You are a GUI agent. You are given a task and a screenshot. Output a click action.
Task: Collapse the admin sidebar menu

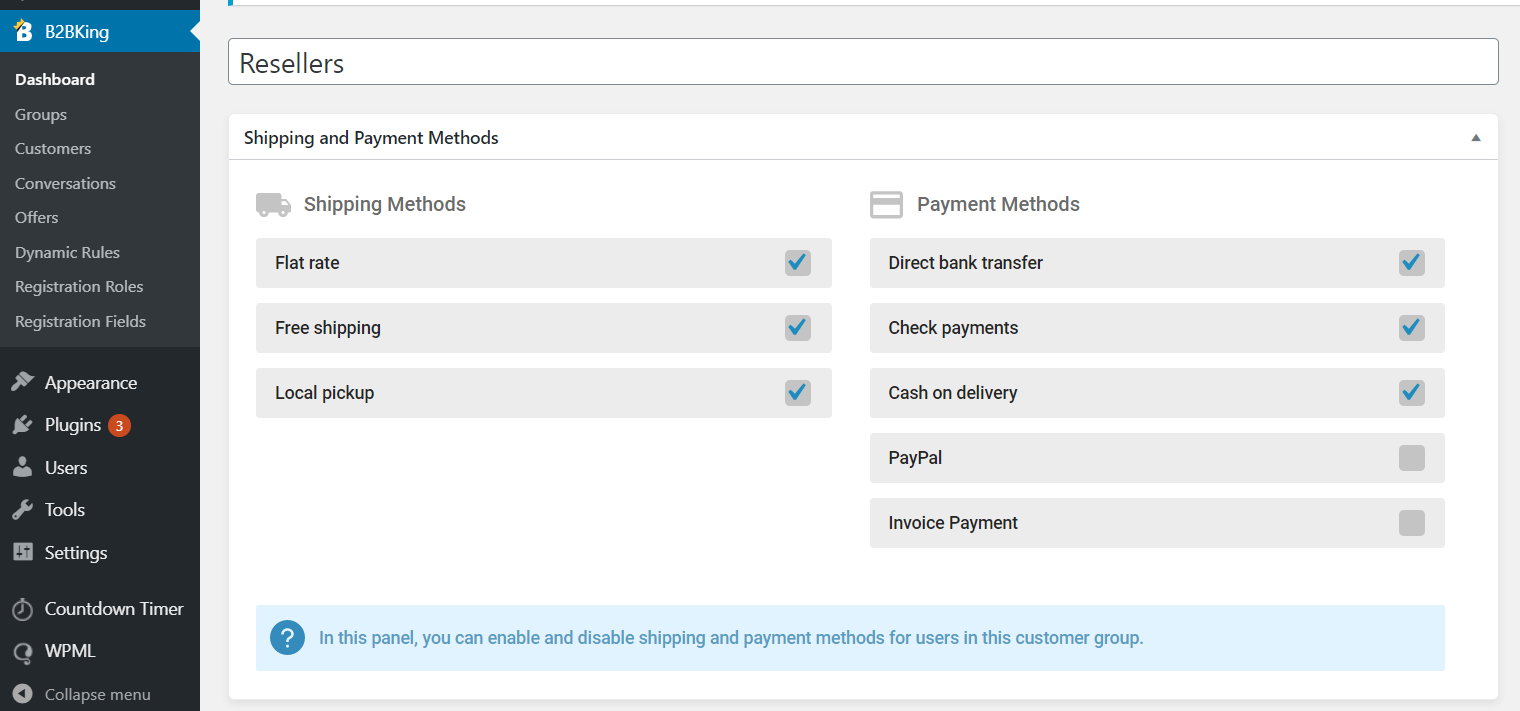point(24,693)
